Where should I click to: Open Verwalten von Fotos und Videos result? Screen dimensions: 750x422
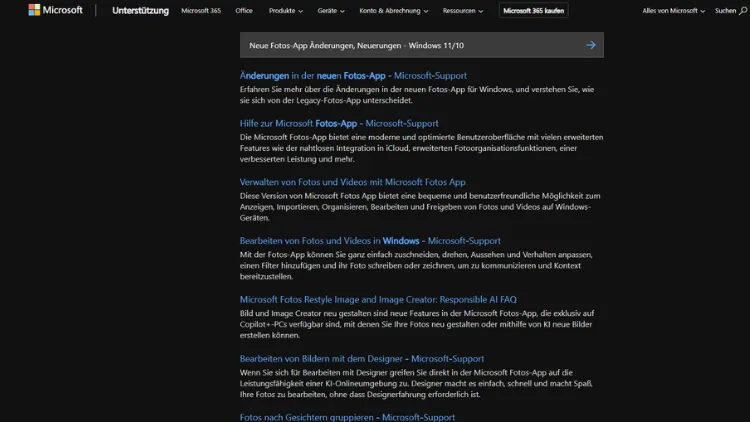[x=353, y=182]
